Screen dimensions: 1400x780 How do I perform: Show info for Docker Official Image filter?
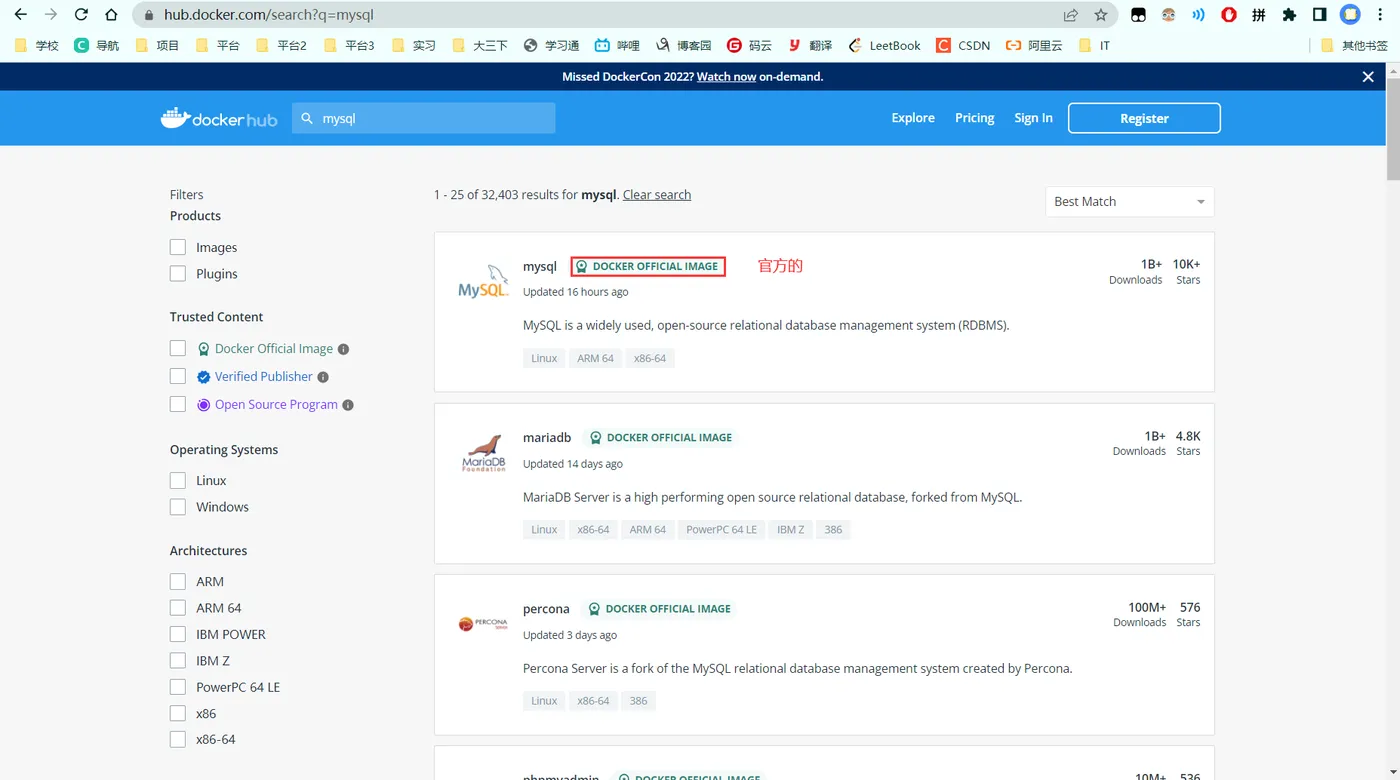[343, 349]
